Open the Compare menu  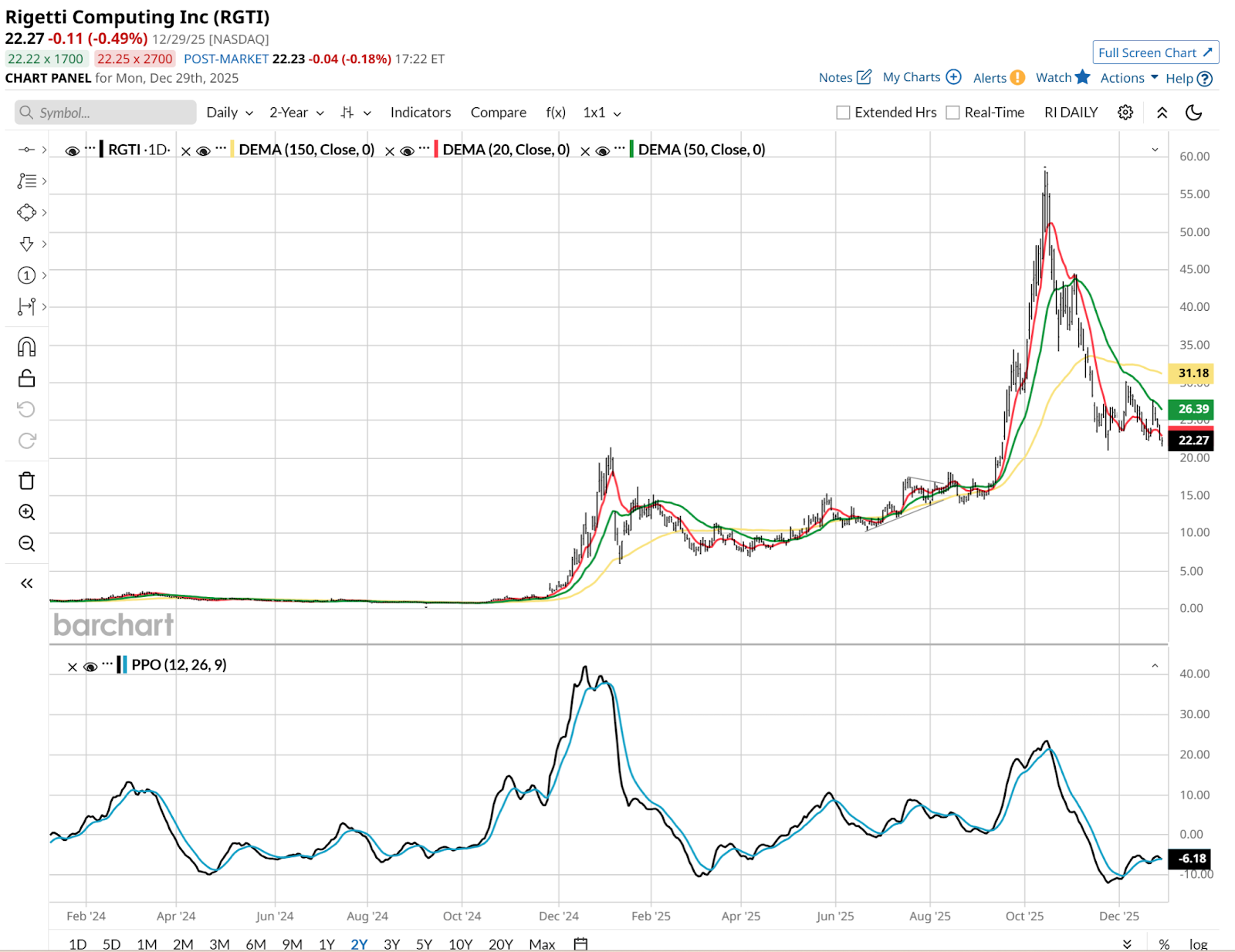(499, 113)
